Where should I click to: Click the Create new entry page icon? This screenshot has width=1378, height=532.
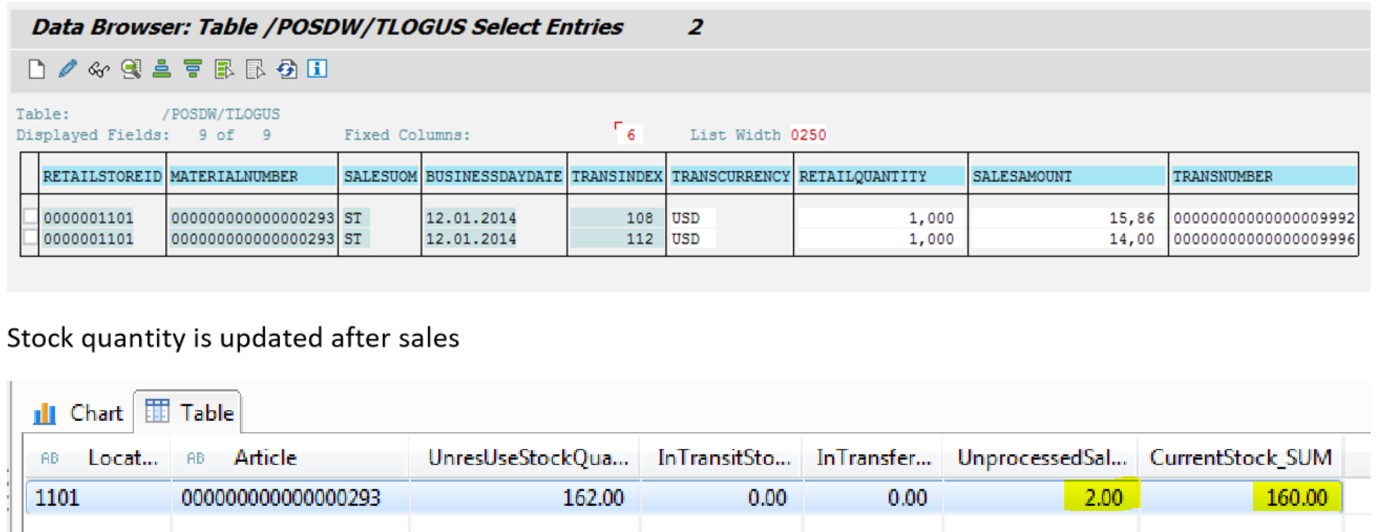pos(37,69)
